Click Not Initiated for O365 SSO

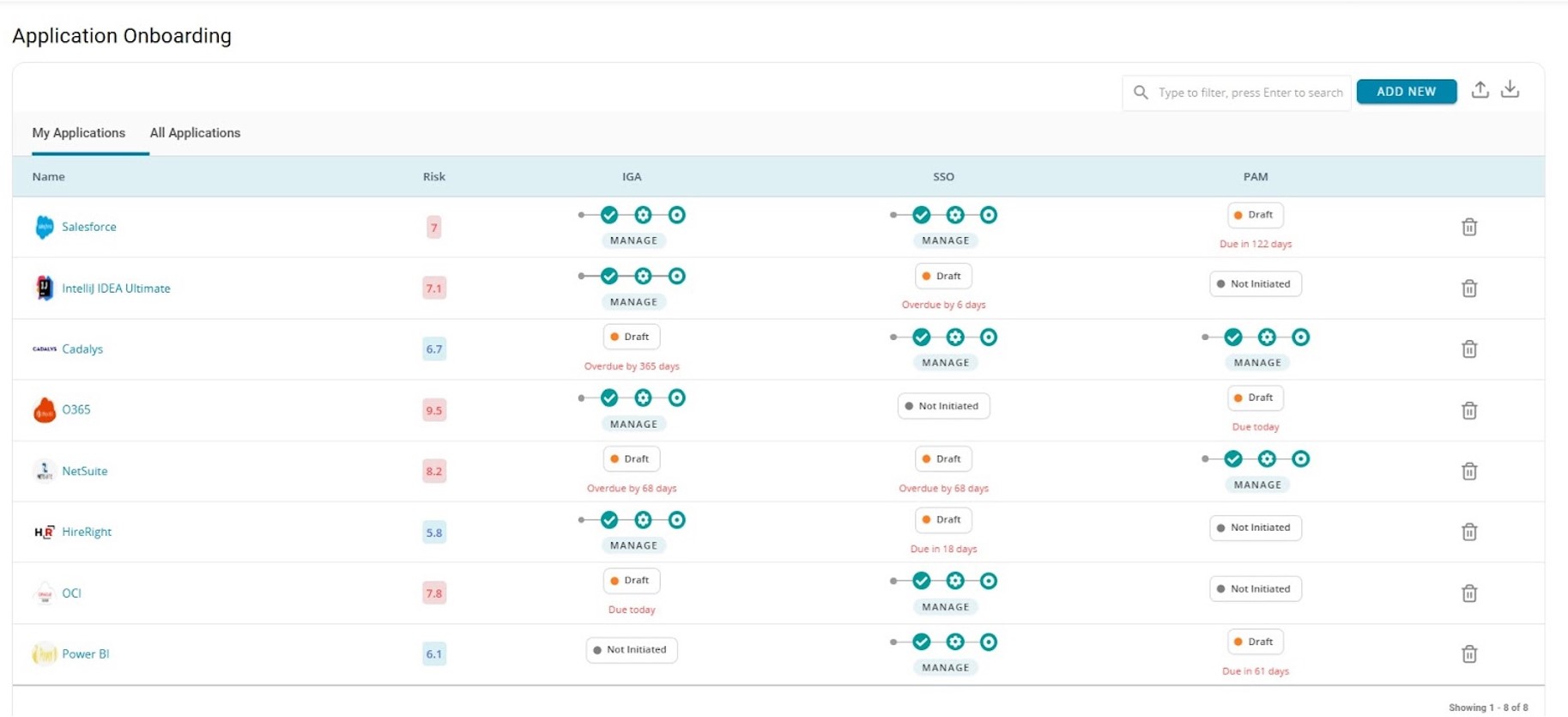[x=943, y=405]
